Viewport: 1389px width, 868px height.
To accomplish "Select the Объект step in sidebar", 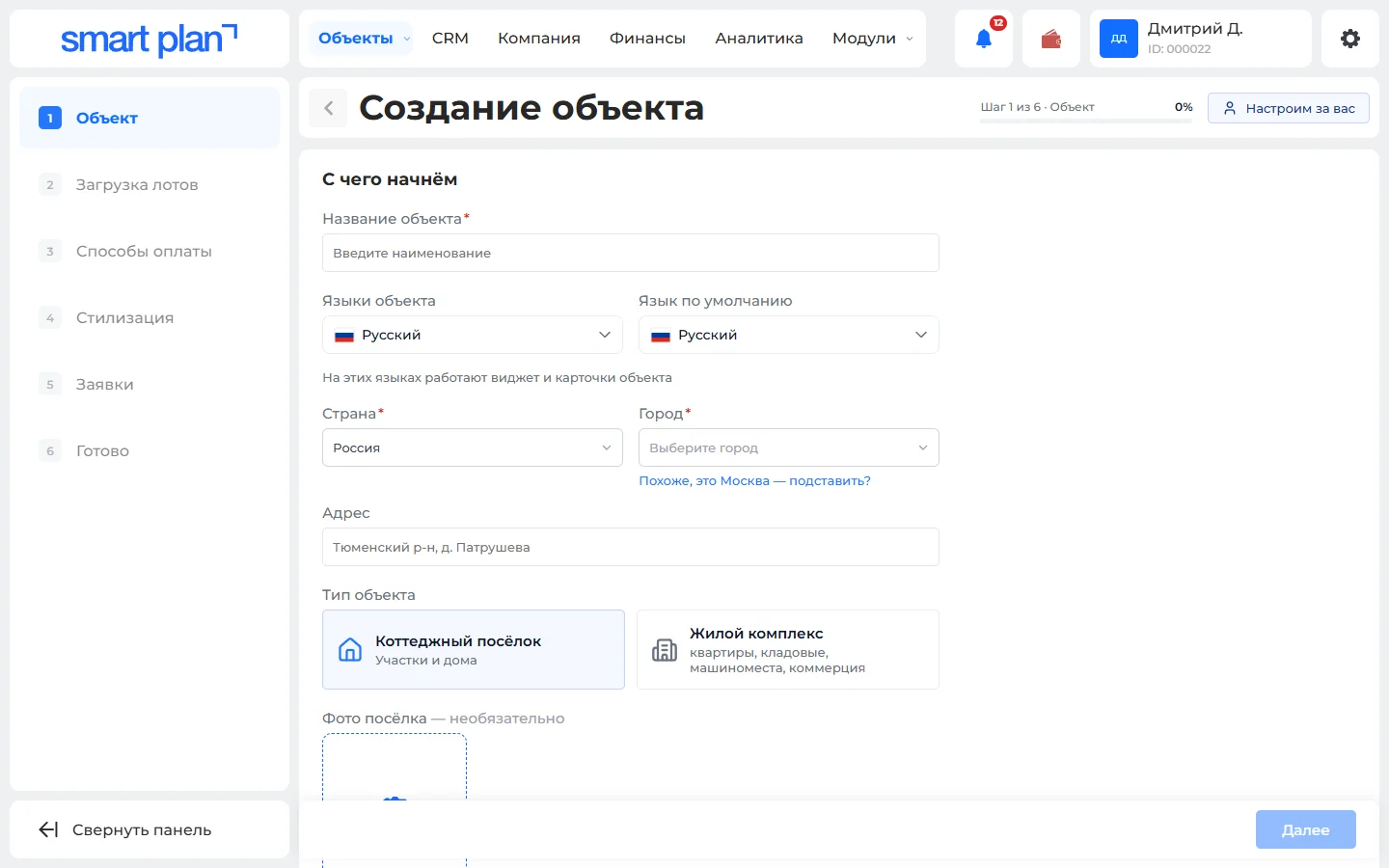I will pos(150,118).
